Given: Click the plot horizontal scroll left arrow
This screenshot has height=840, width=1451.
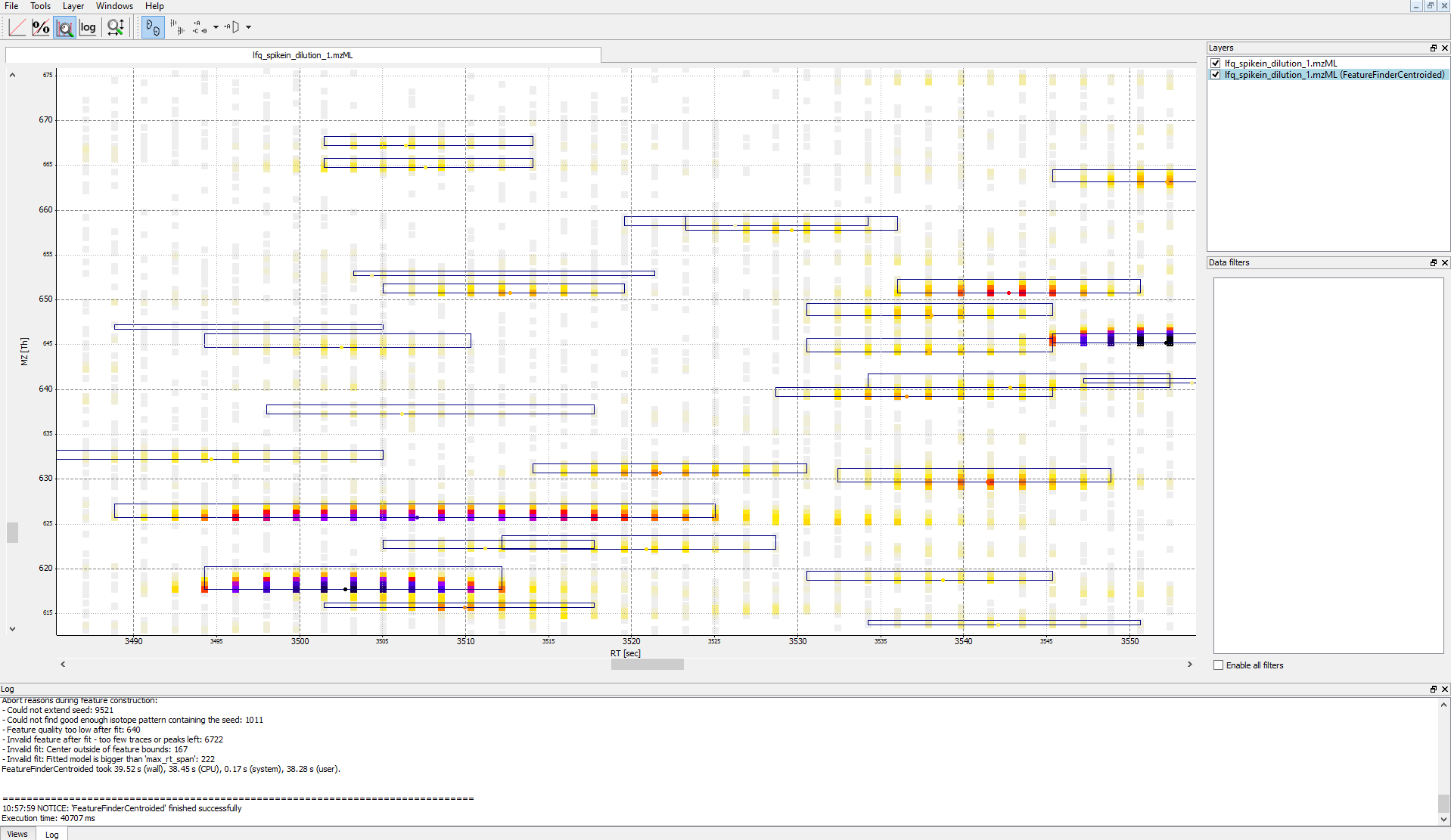Looking at the screenshot, I should 63,664.
